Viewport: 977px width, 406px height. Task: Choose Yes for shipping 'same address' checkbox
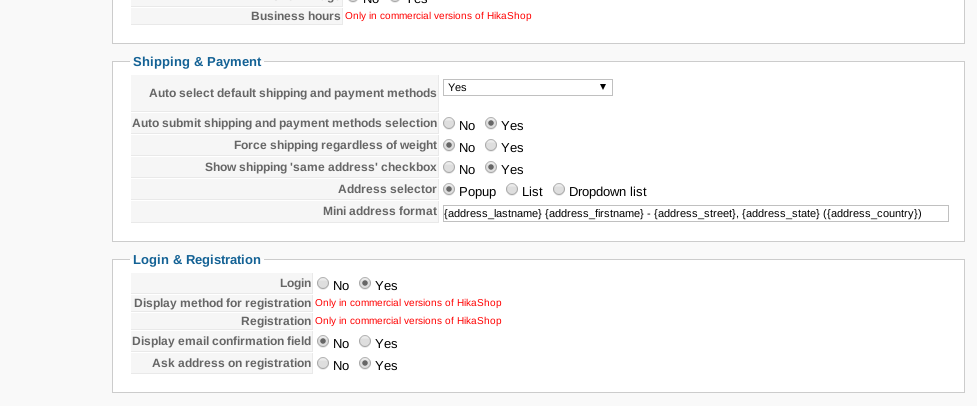point(491,169)
